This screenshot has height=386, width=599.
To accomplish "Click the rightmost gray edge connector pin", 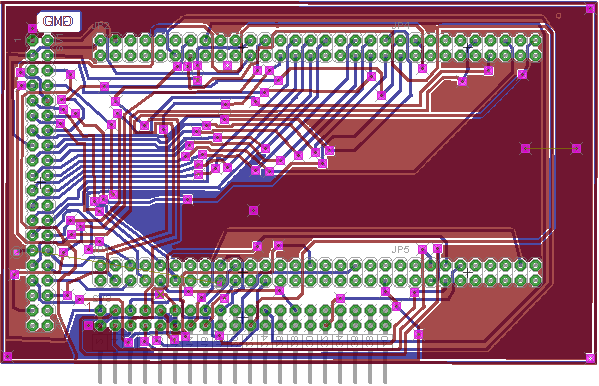I will click(x=385, y=368).
